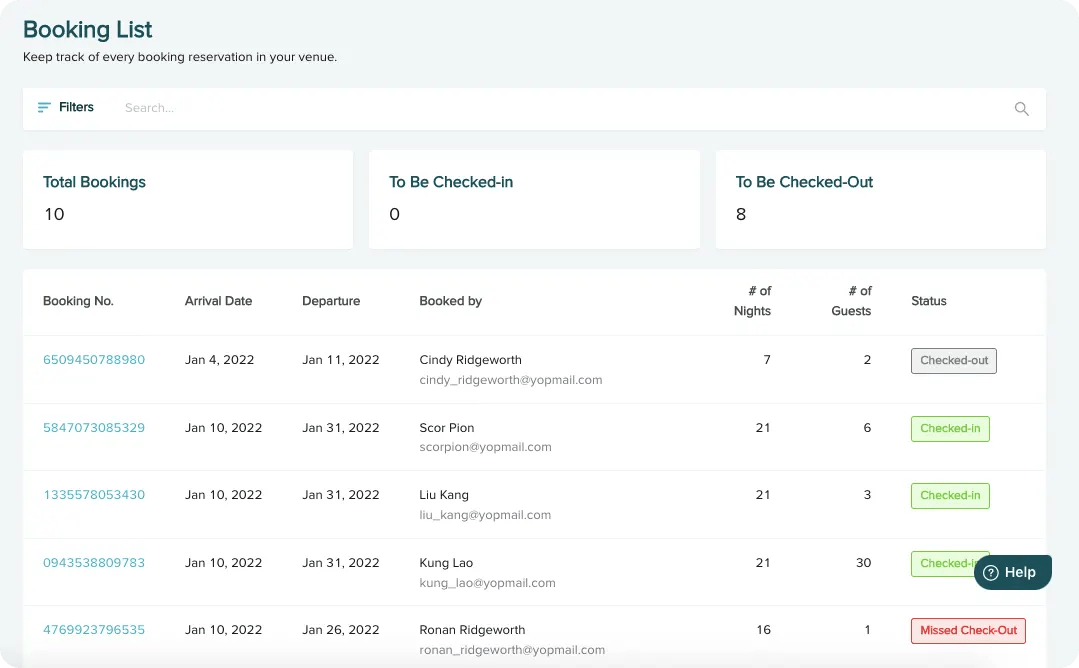This screenshot has width=1079, height=668.
Task: Click the Checked-out status badge
Action: click(953, 361)
